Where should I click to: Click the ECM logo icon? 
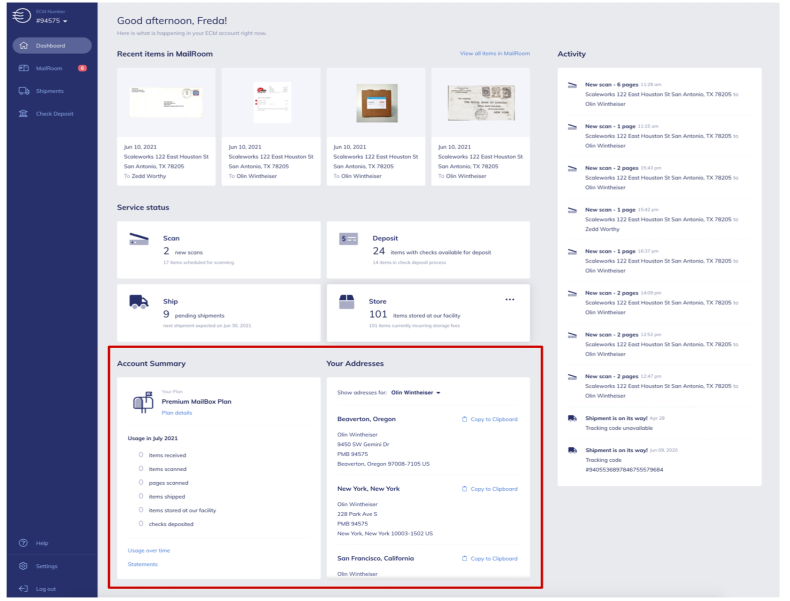(22, 16)
